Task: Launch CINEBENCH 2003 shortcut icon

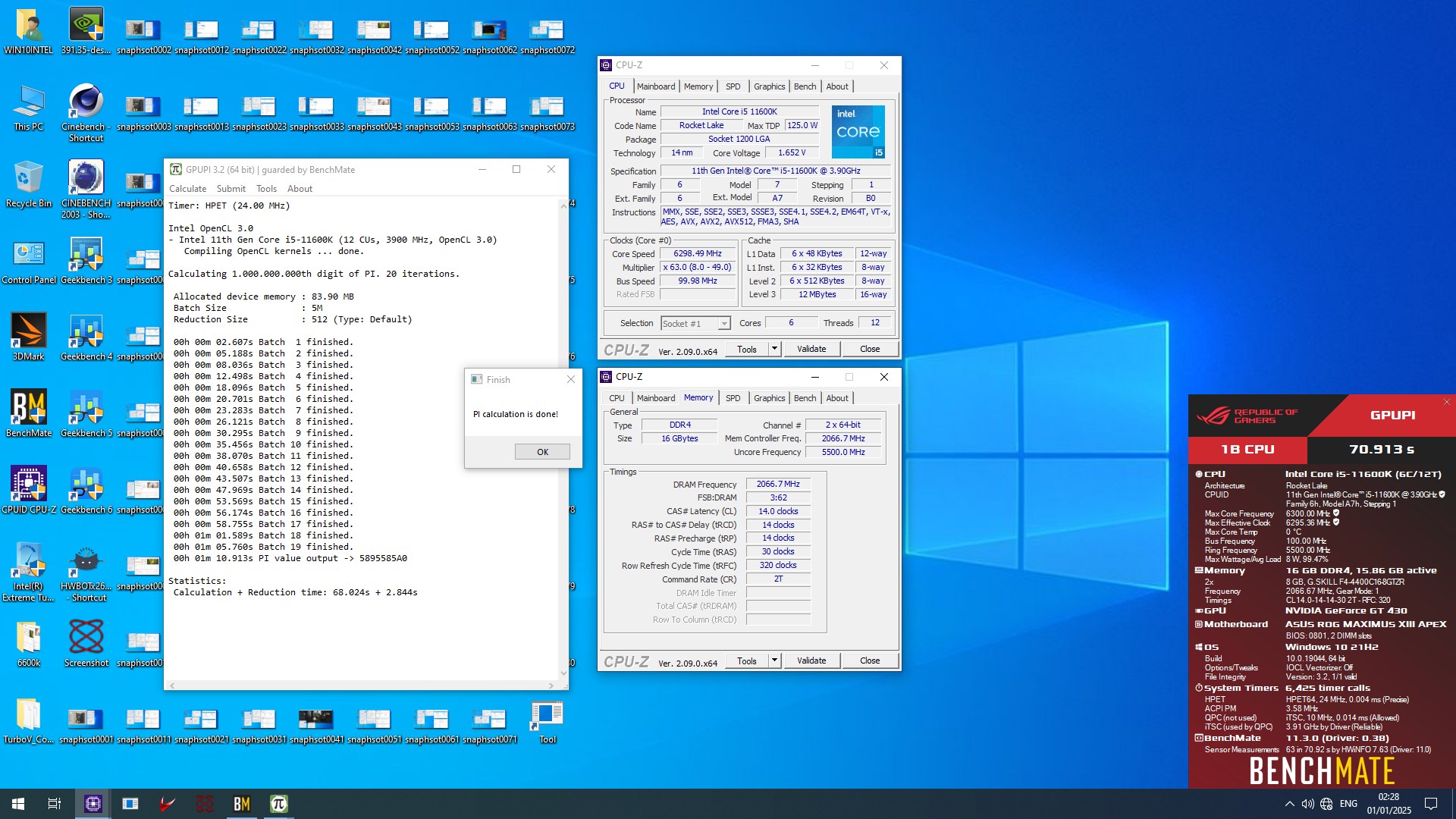Action: 86,190
